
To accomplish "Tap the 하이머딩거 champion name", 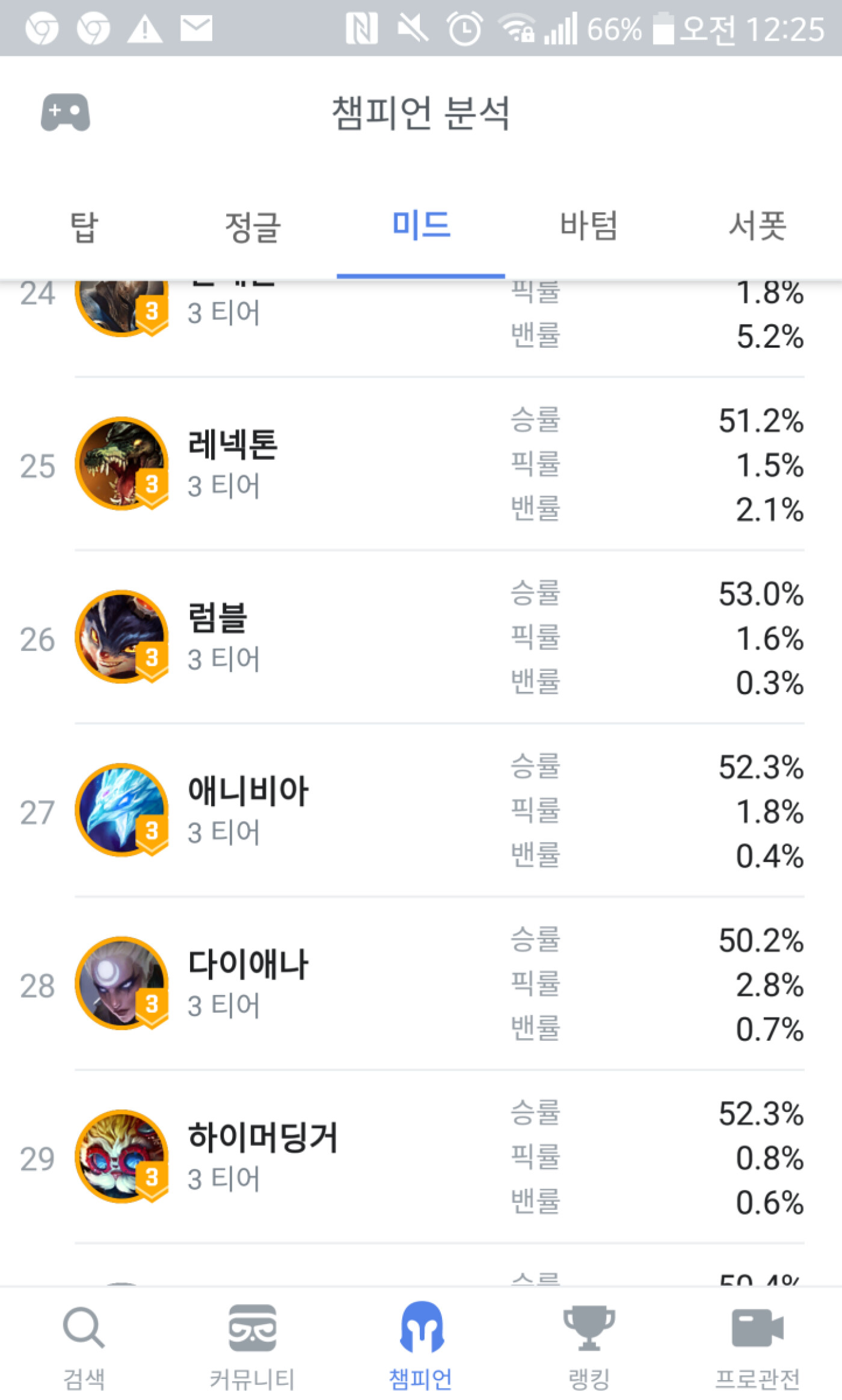I will click(x=263, y=1137).
